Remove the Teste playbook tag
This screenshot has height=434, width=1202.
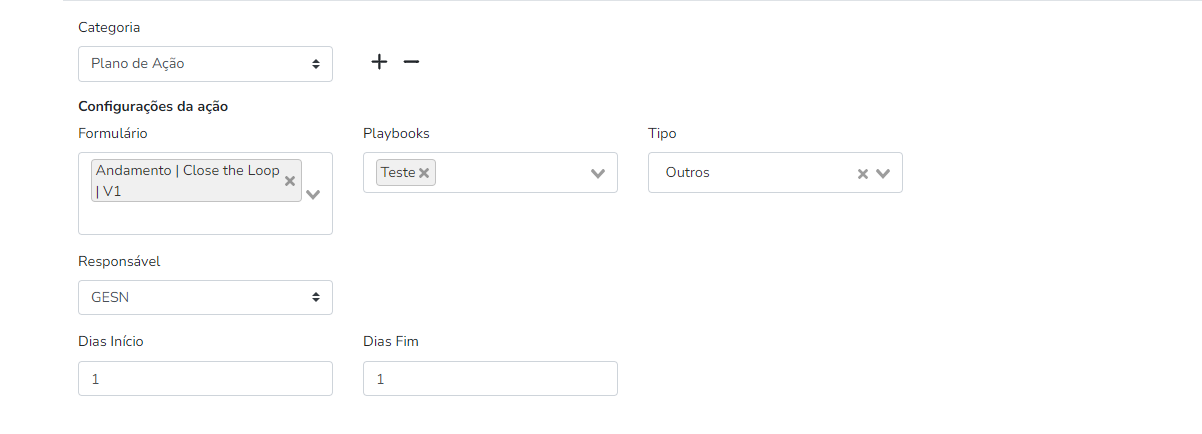coord(424,173)
